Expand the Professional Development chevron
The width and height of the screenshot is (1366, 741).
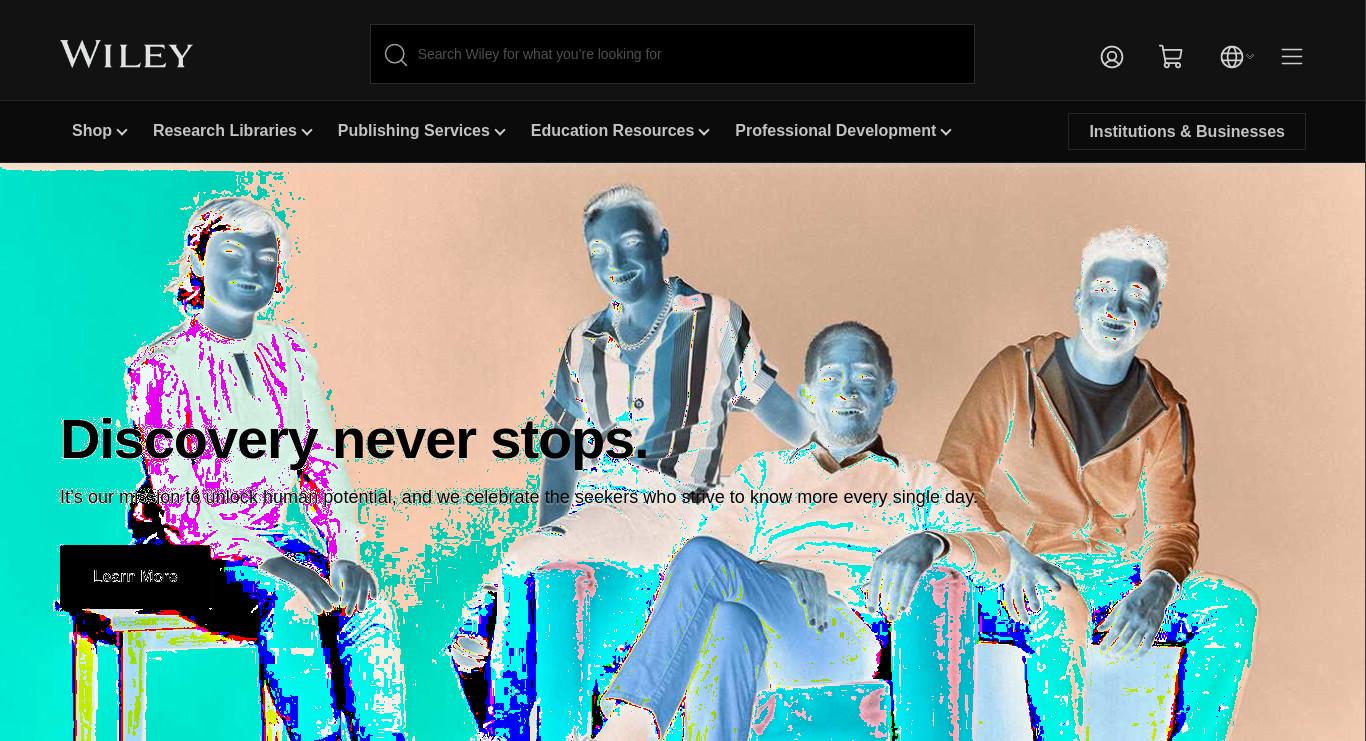coord(946,132)
